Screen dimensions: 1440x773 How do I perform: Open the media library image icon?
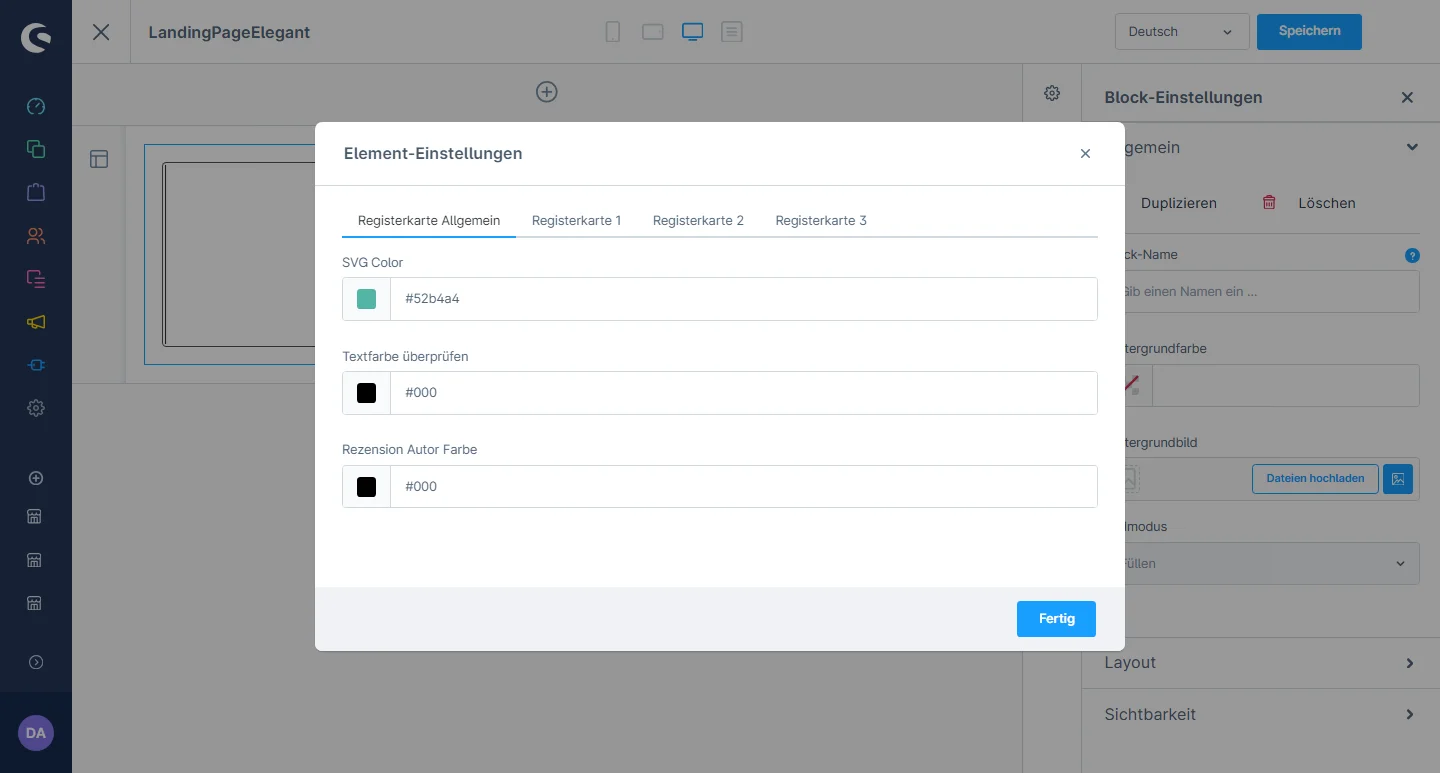tap(1398, 479)
